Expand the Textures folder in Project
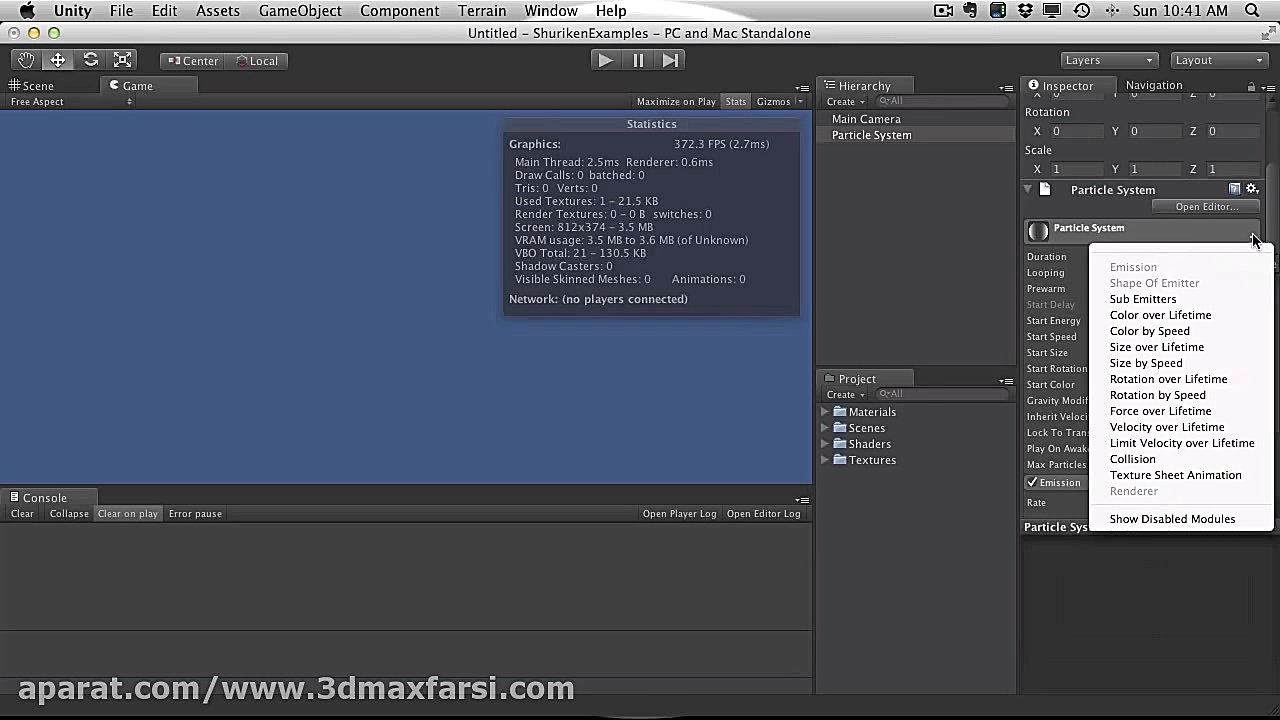The height and width of the screenshot is (720, 1280). pos(825,460)
